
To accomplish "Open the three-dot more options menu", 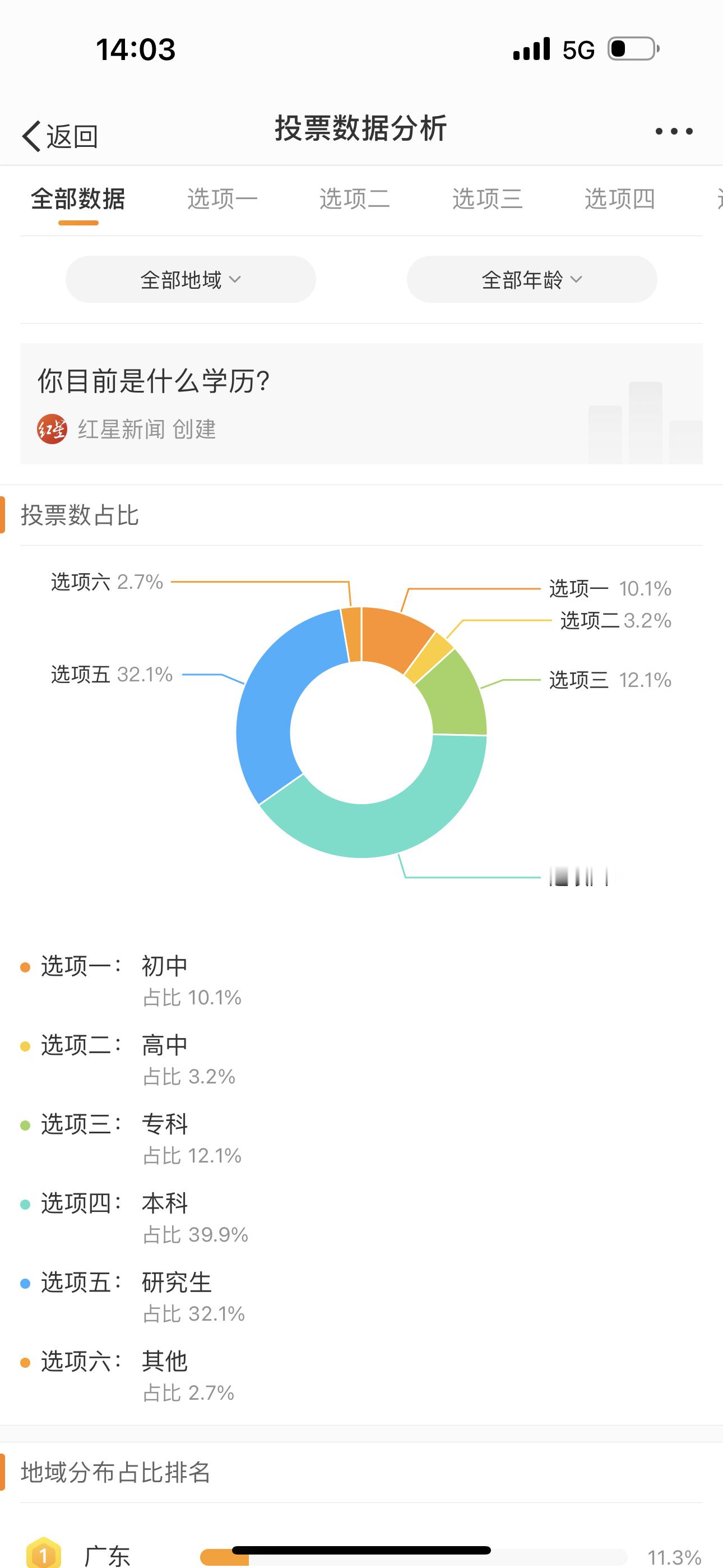I will [674, 131].
